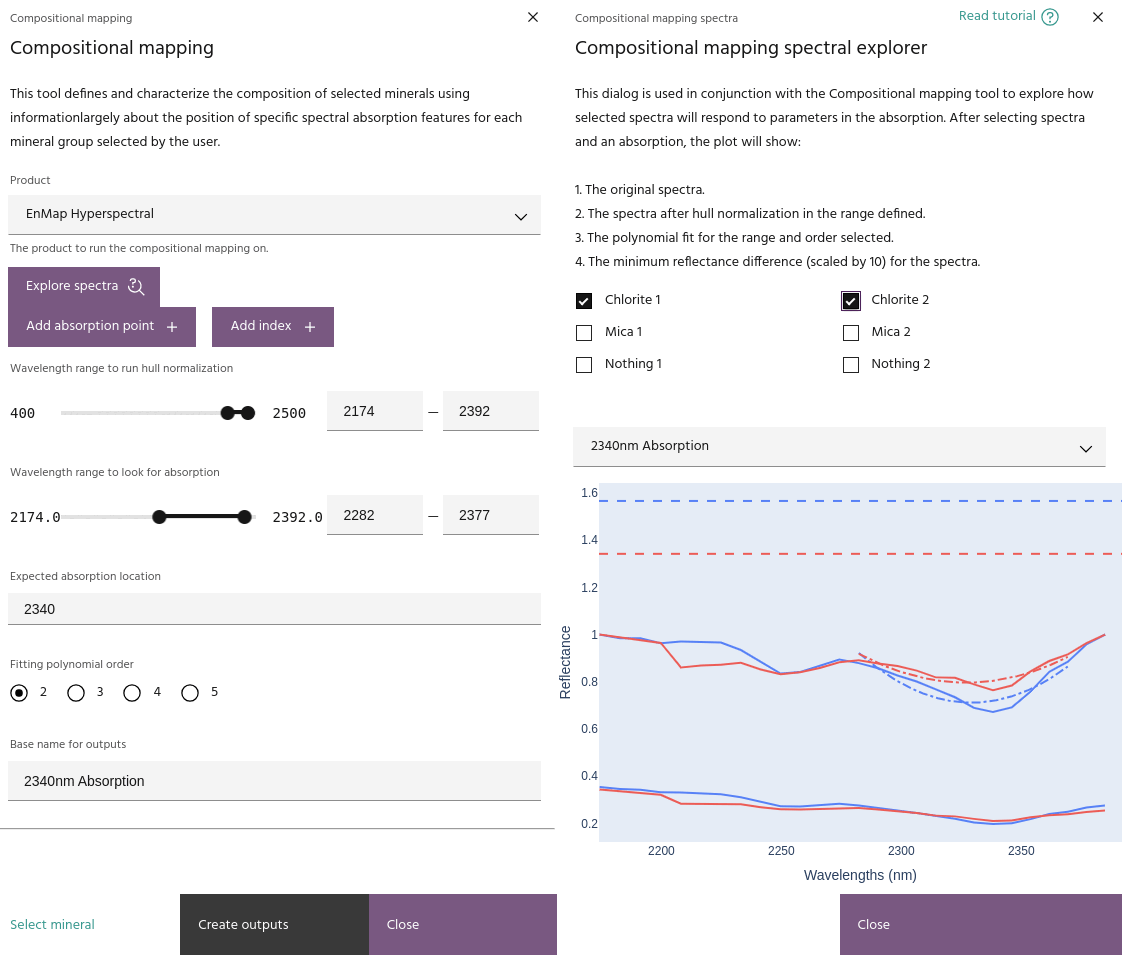The image size is (1122, 955).
Task: Enable the Mica 2 checkbox
Action: [x=851, y=333]
